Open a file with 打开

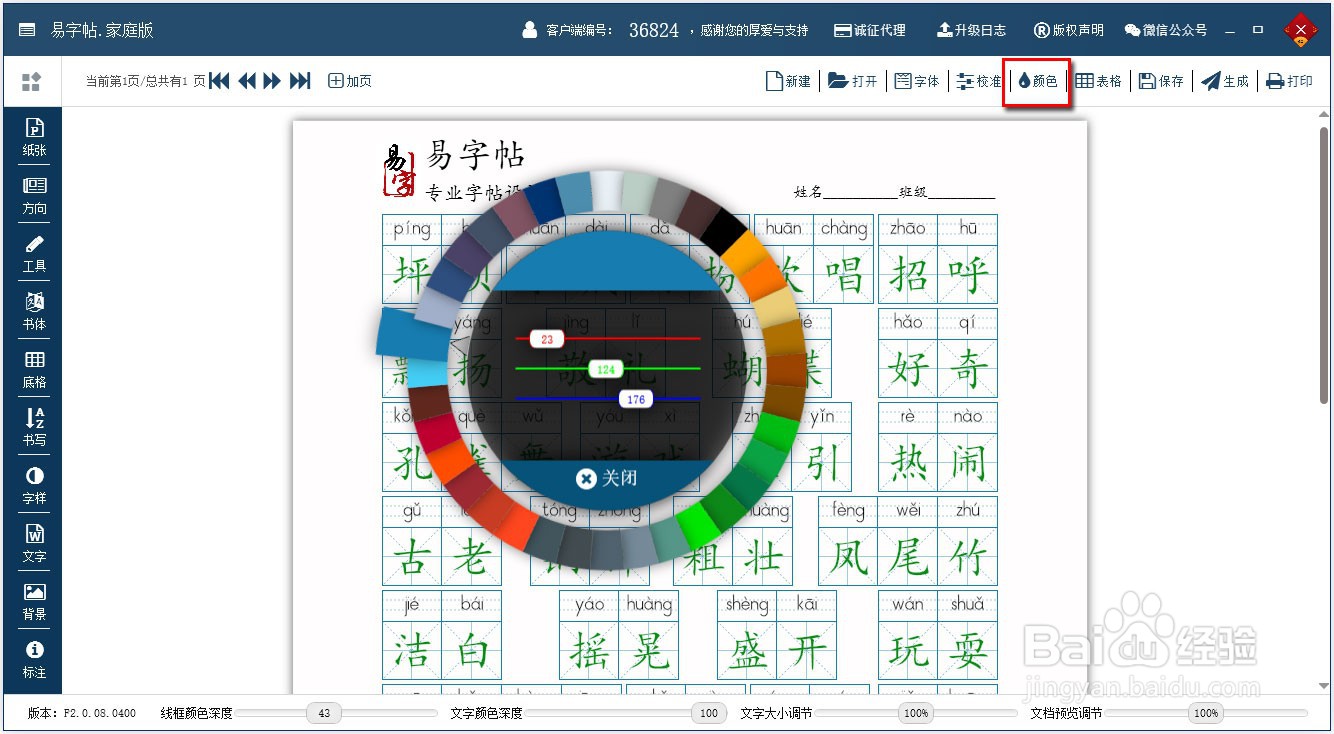point(853,81)
